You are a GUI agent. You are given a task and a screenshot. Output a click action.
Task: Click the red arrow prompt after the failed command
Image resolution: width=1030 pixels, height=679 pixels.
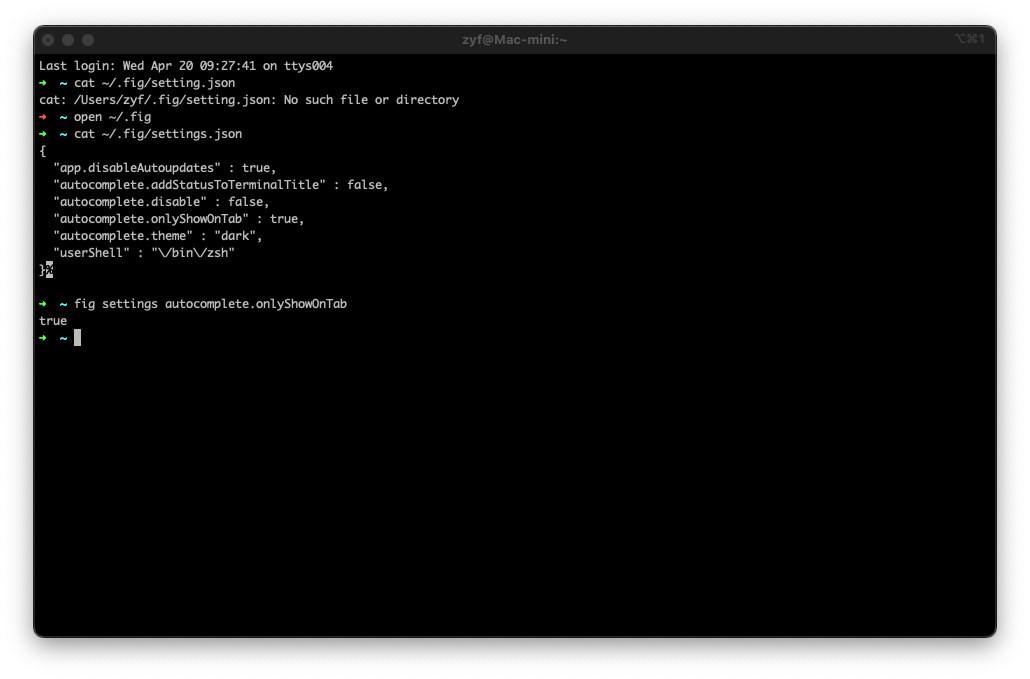point(44,116)
